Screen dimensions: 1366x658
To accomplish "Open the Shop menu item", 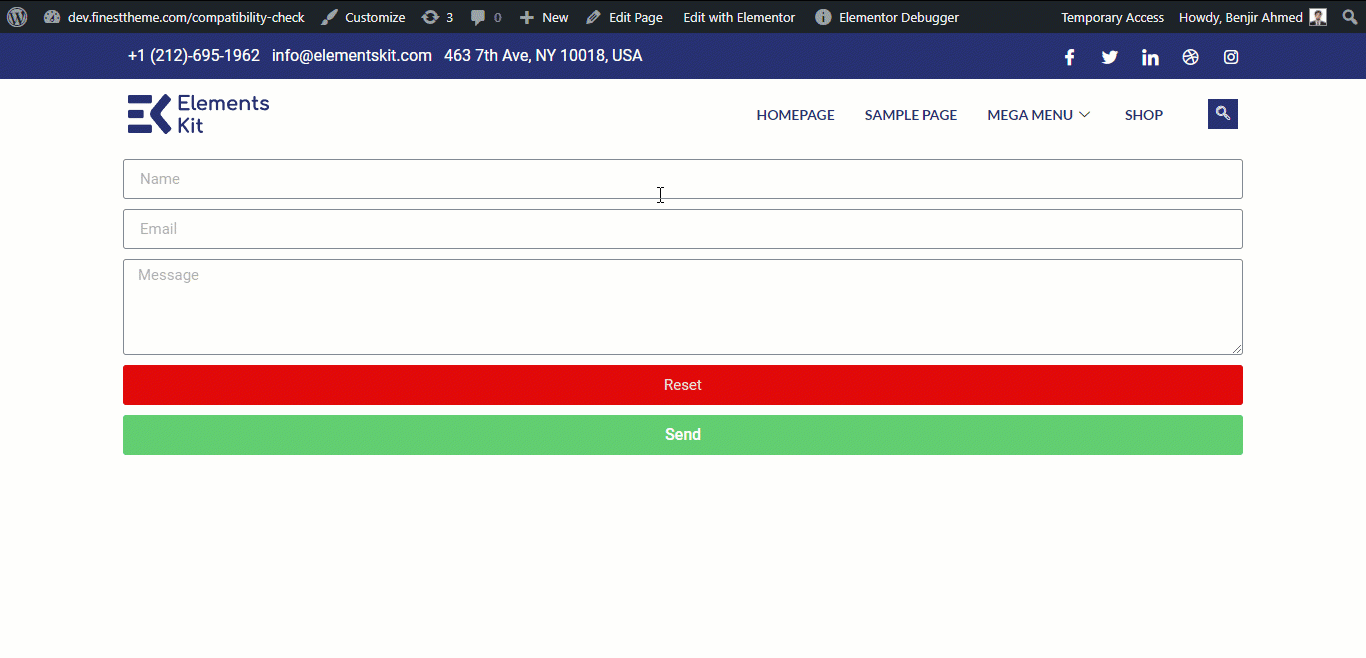I will (x=1144, y=115).
